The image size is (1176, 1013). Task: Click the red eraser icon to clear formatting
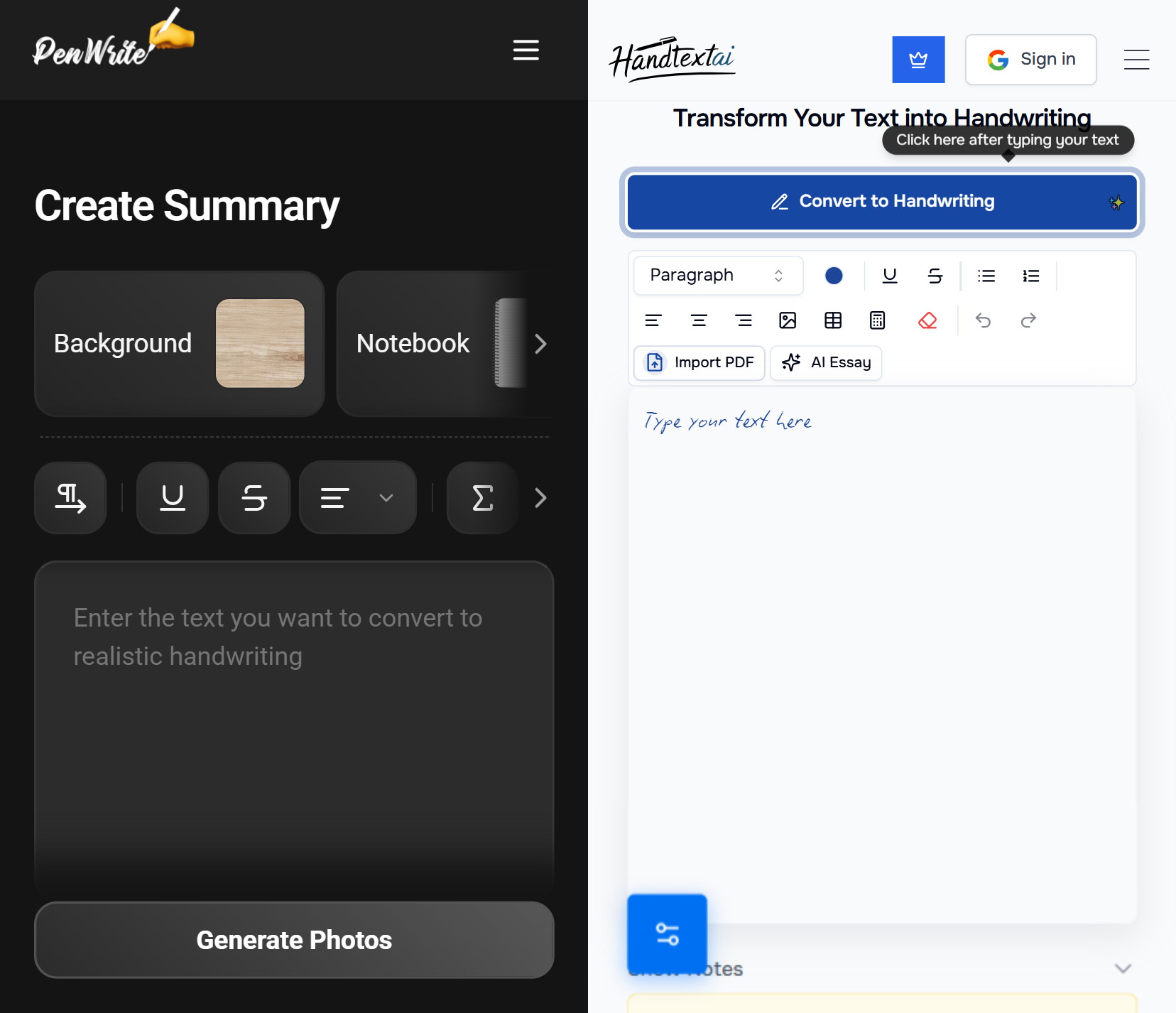(927, 320)
